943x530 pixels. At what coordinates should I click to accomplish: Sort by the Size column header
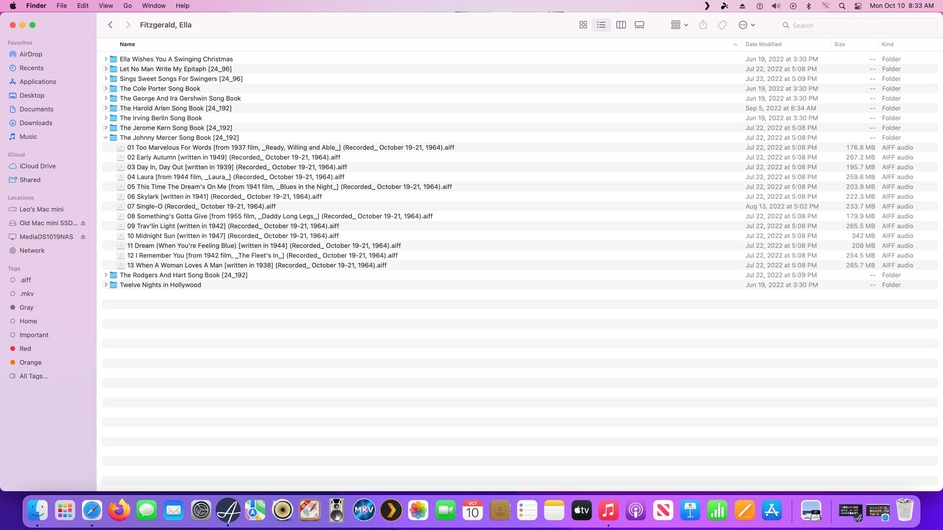click(840, 45)
